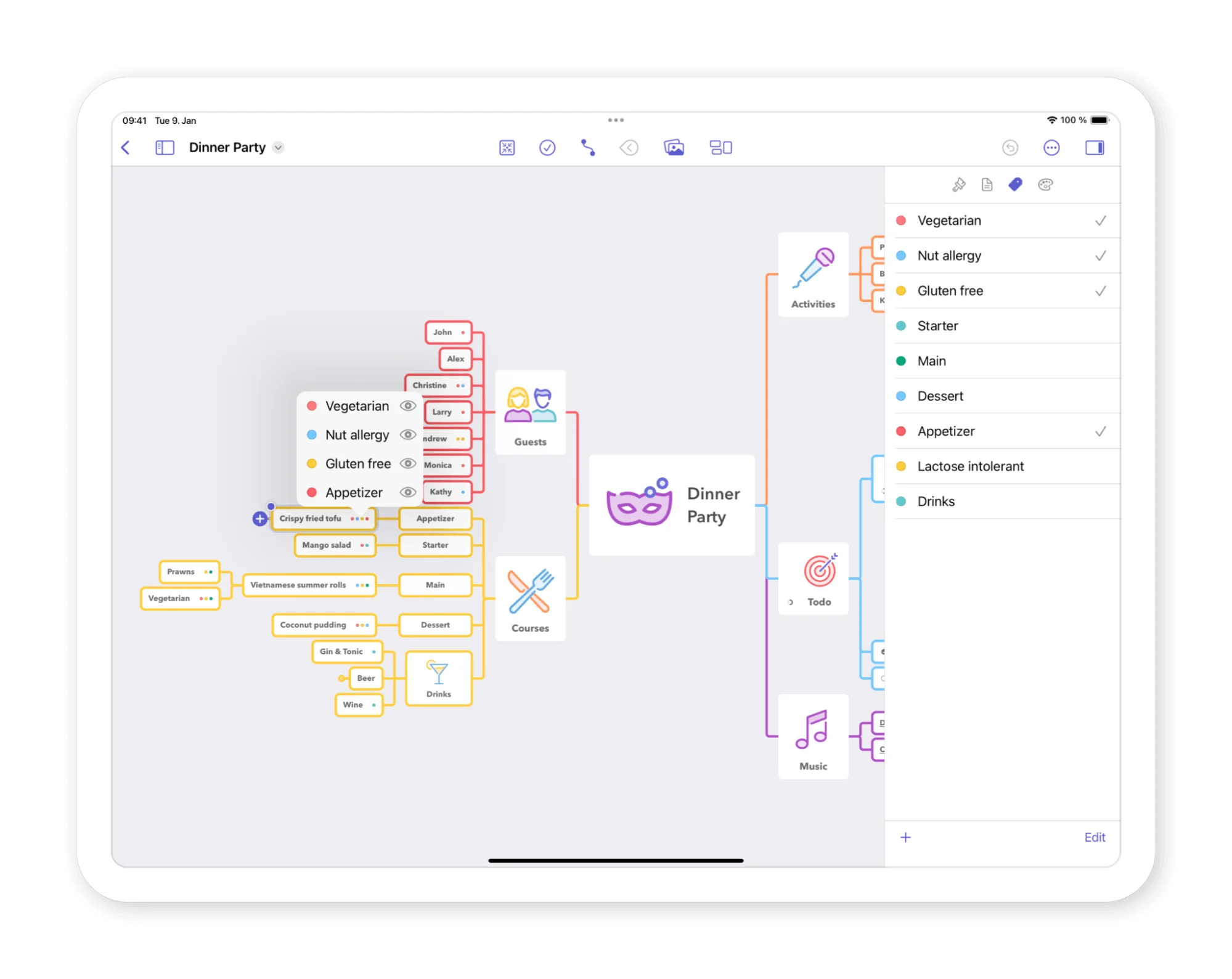Check the Wi-Fi status icon
This screenshot has height=979, width=1232.
click(1051, 120)
